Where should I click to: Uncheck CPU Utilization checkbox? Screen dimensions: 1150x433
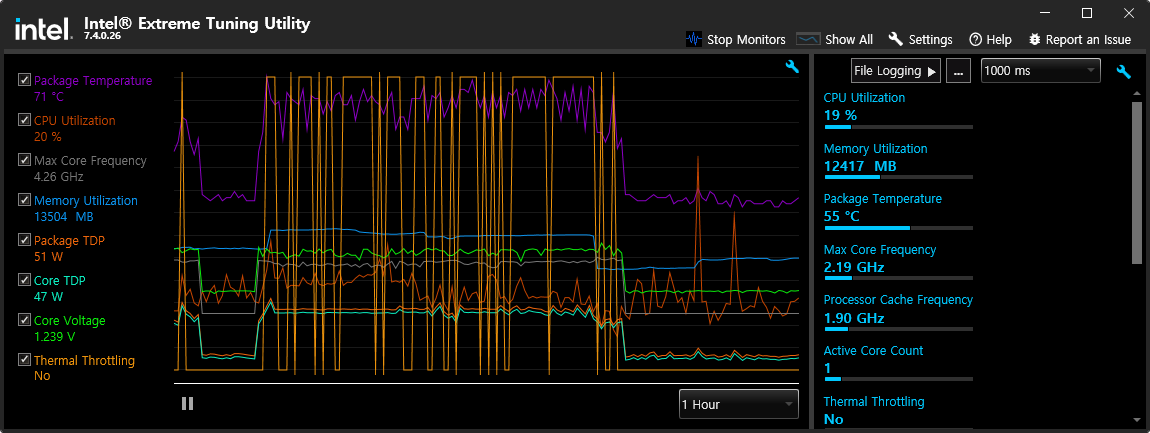click(24, 120)
